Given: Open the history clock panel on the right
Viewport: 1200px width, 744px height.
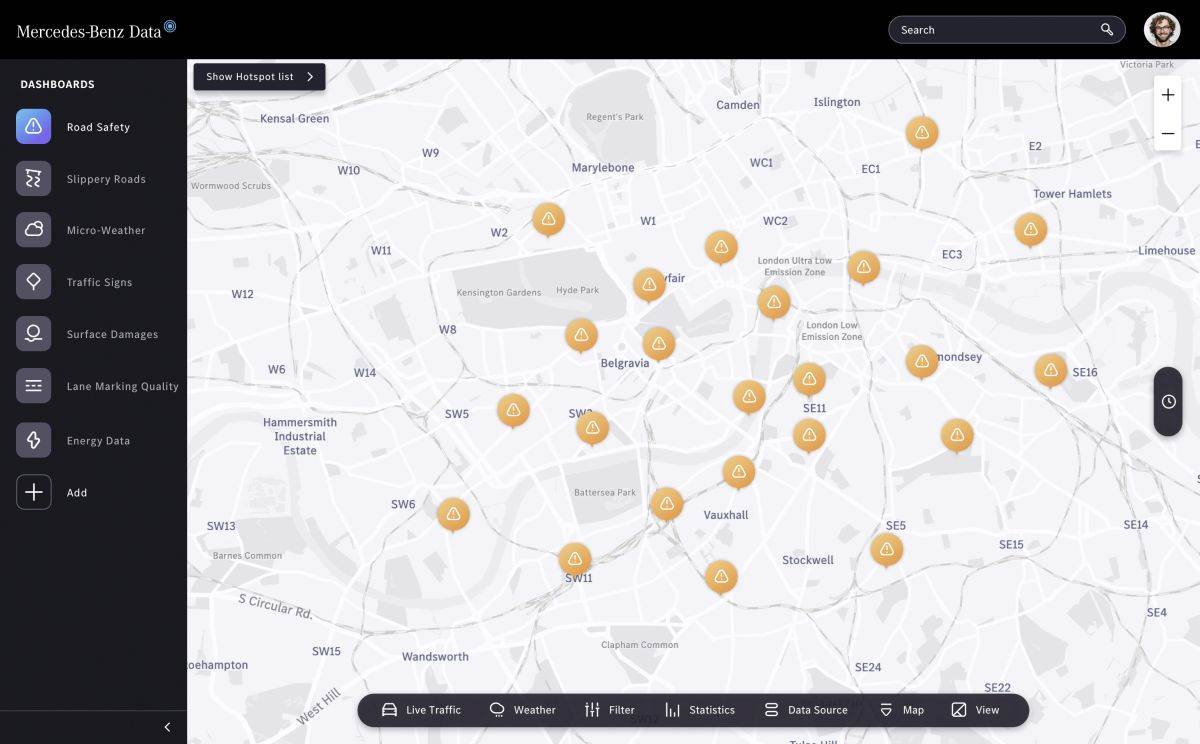Looking at the screenshot, I should pos(1167,401).
